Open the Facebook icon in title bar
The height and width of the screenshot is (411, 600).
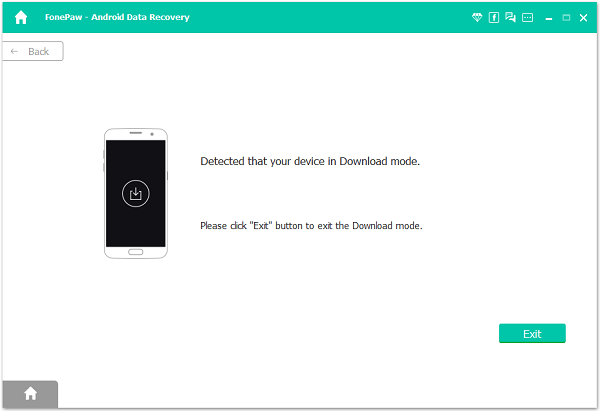pos(494,17)
